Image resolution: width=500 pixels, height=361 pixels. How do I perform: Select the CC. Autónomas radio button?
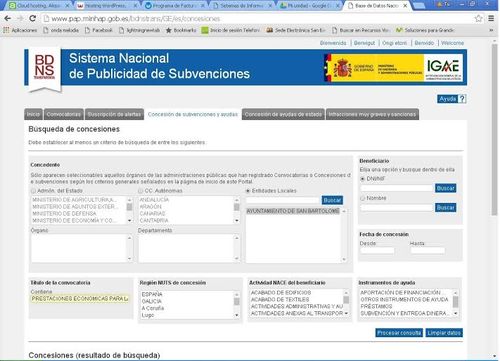click(140, 191)
